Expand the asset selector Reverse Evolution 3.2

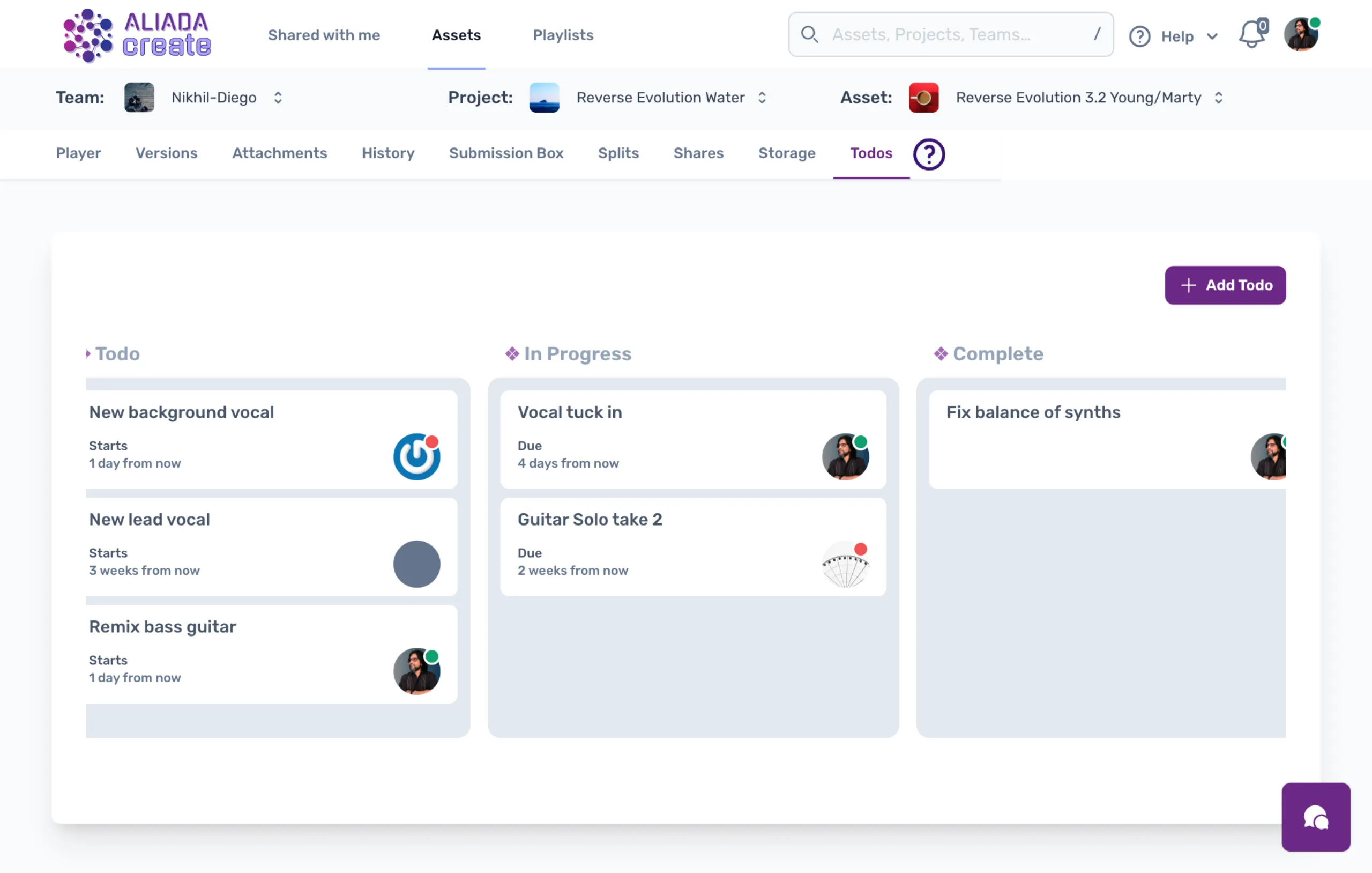[x=1219, y=98]
